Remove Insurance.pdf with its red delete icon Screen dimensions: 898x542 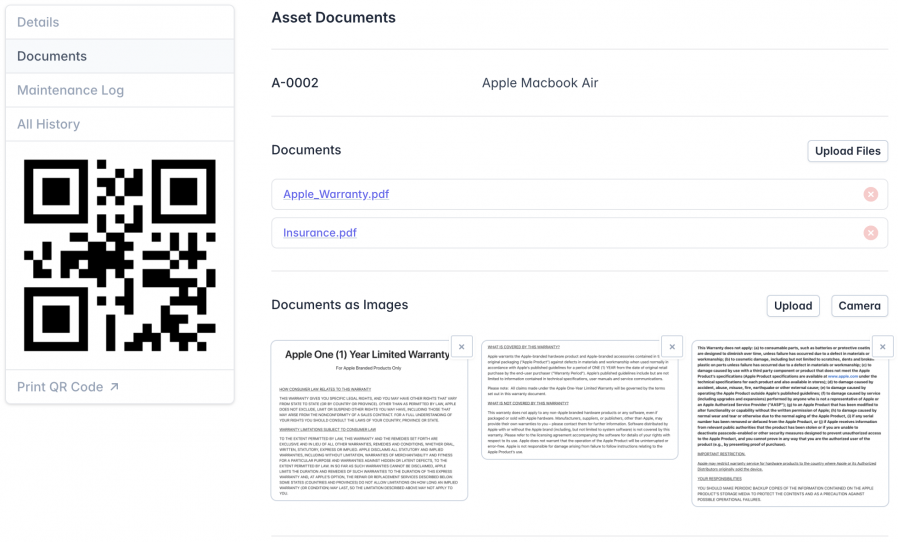[x=871, y=233]
